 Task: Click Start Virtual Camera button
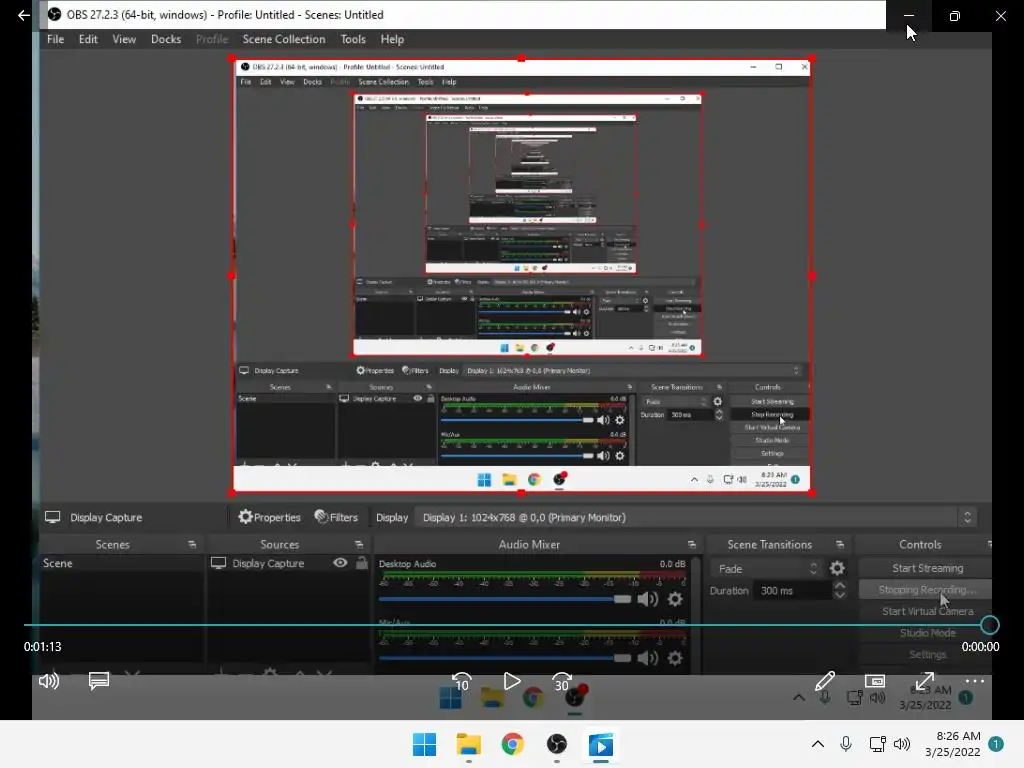pos(927,611)
